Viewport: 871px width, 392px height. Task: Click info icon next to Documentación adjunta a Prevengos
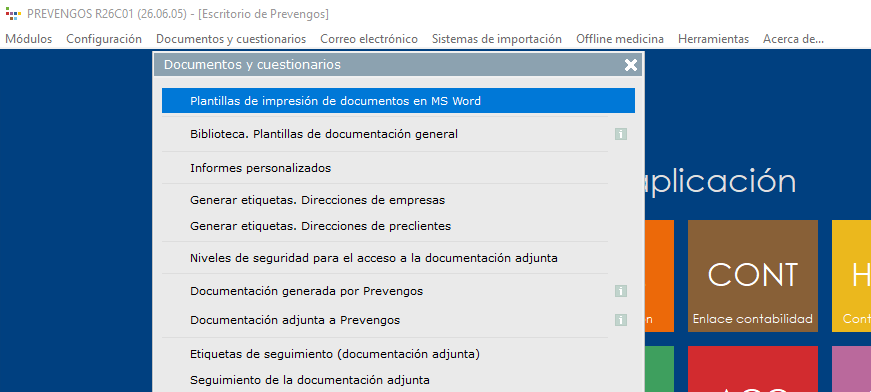621,320
